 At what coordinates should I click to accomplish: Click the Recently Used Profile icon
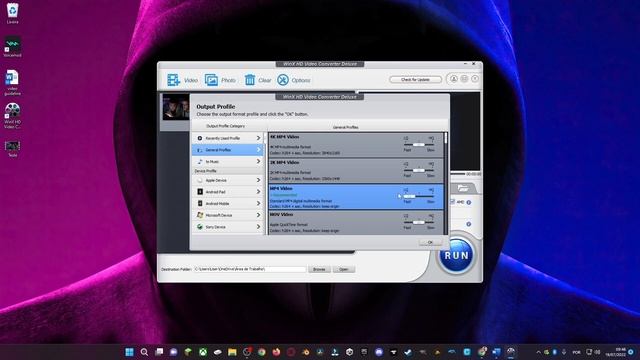click(200, 138)
